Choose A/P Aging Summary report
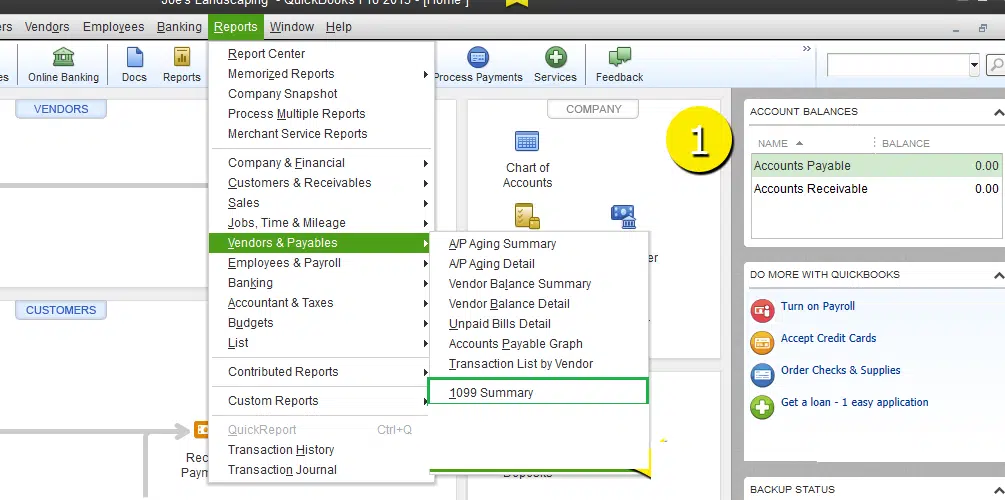 [x=538, y=244]
